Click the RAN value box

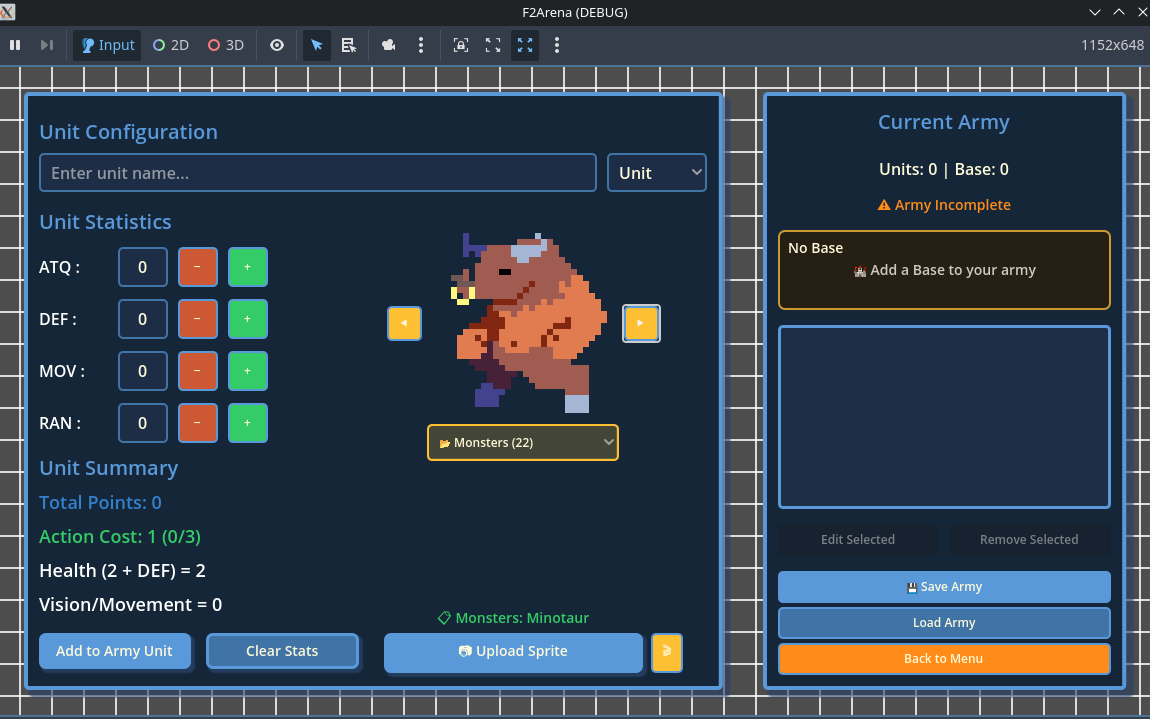click(x=143, y=424)
